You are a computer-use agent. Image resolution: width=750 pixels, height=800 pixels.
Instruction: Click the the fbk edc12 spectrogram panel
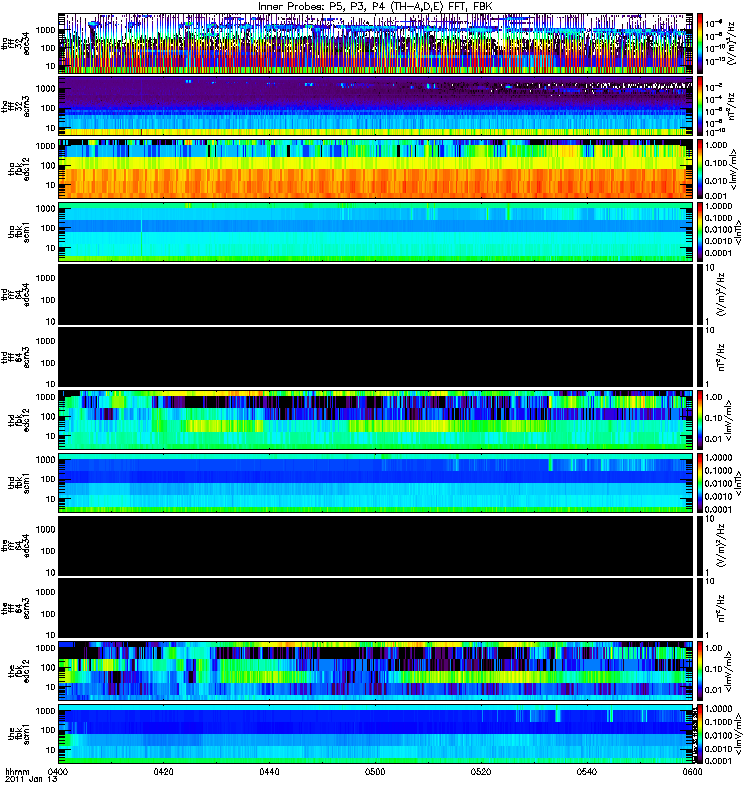click(x=376, y=671)
